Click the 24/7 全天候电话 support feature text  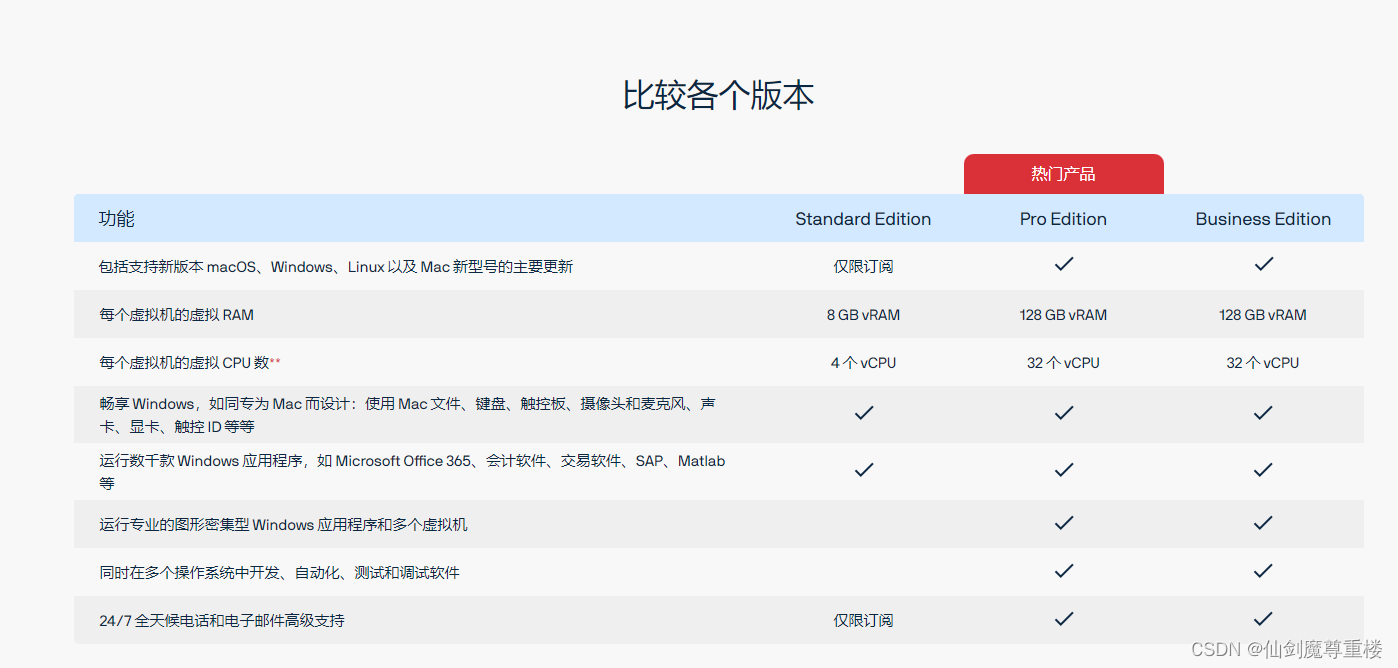[x=222, y=621]
